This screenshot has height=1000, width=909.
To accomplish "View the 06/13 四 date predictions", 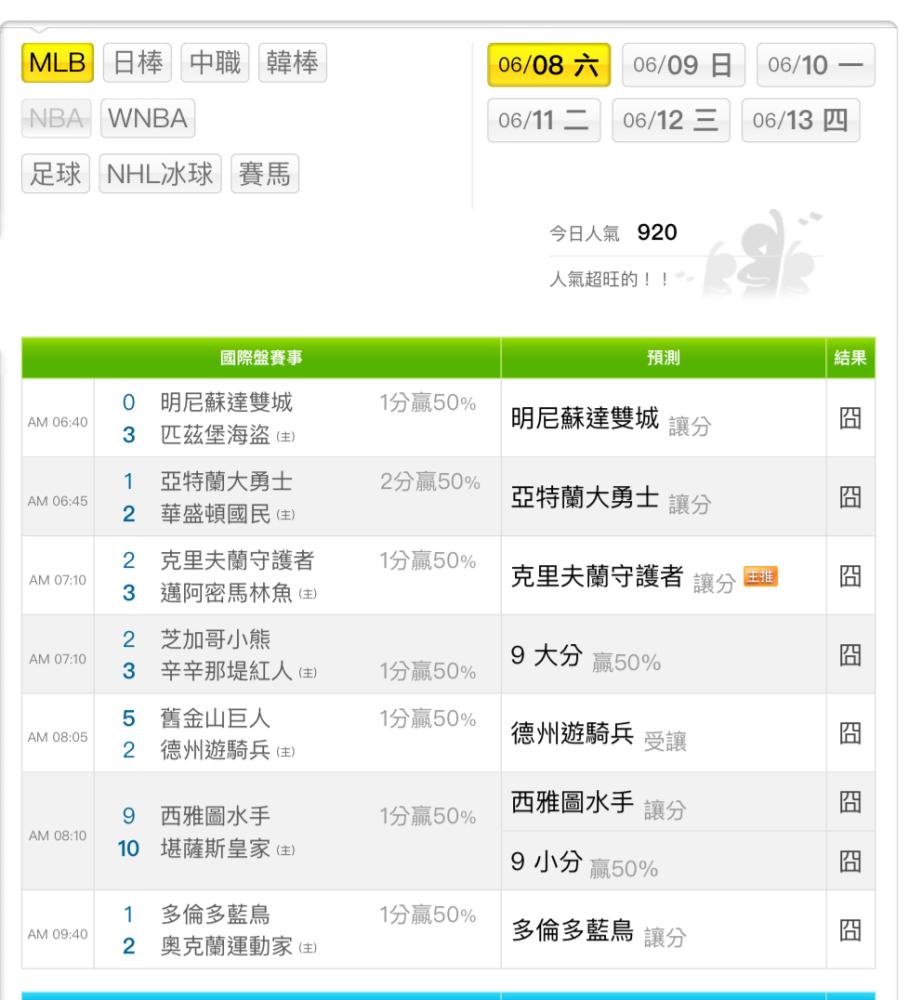I will tap(801, 120).
